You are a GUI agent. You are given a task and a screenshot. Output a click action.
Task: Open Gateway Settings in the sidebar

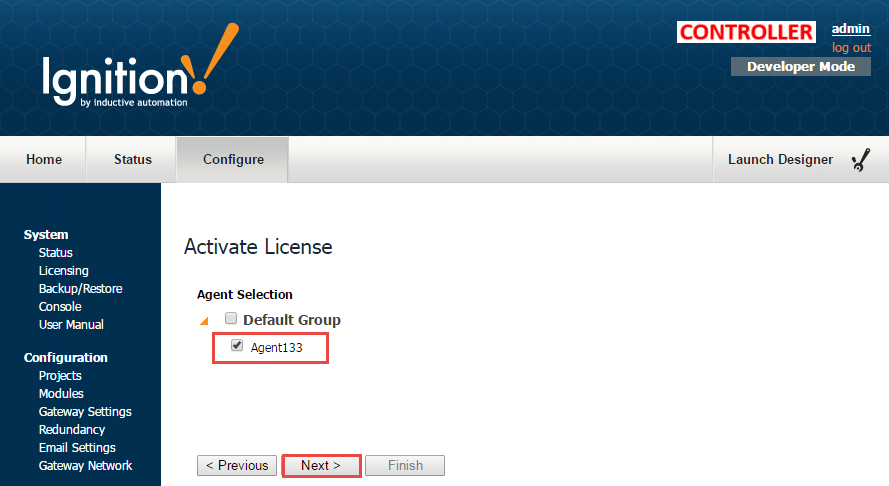coord(85,412)
